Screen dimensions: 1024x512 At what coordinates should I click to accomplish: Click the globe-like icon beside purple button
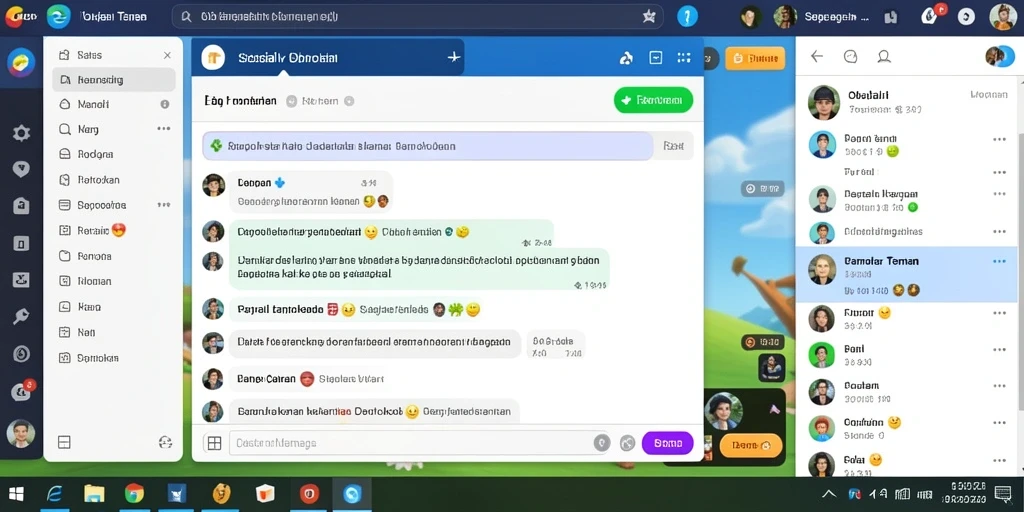628,443
